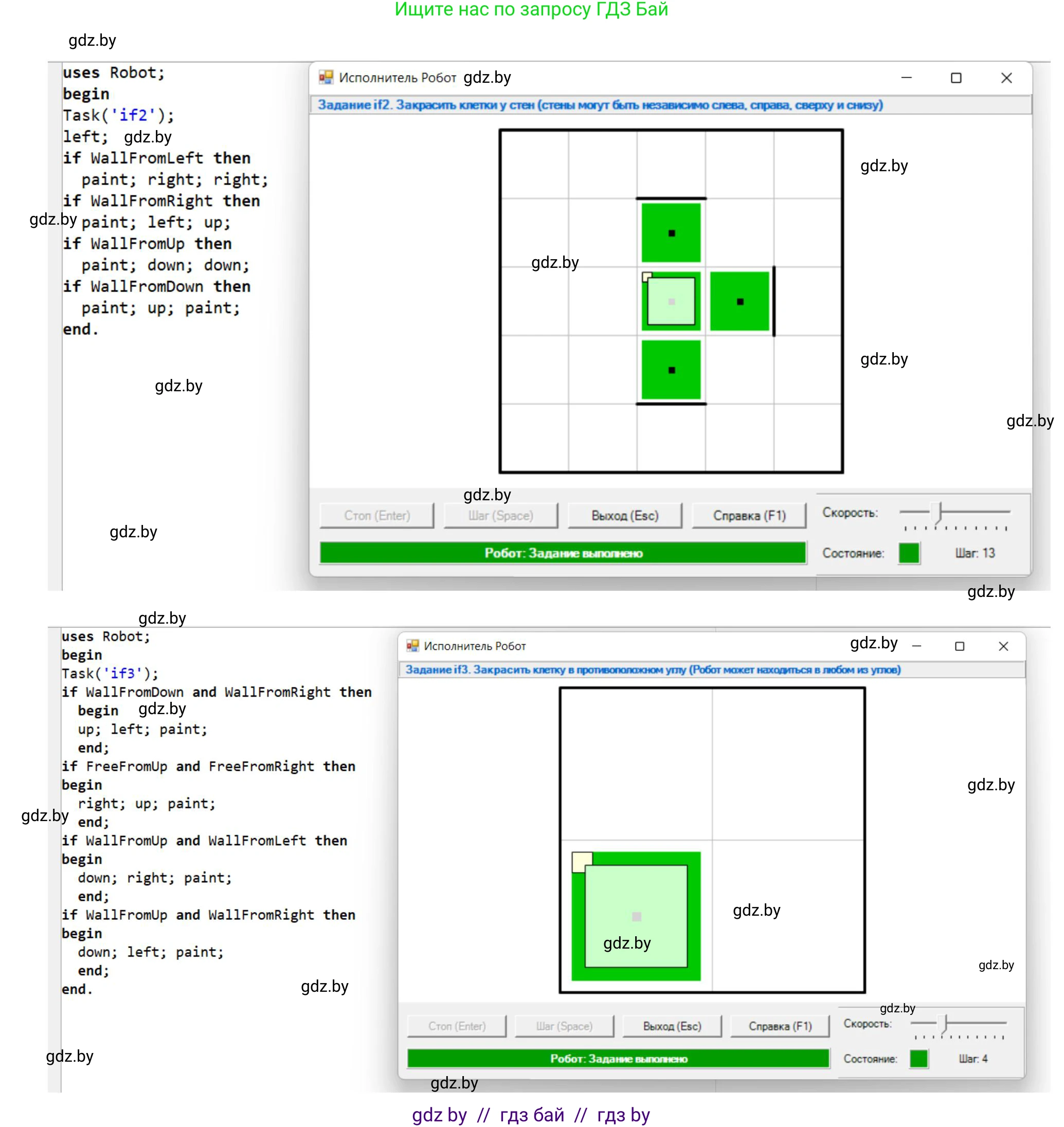The width and height of the screenshot is (1064, 1127).
Task: Click the painted cell beside the right wall
Action: coord(740,301)
